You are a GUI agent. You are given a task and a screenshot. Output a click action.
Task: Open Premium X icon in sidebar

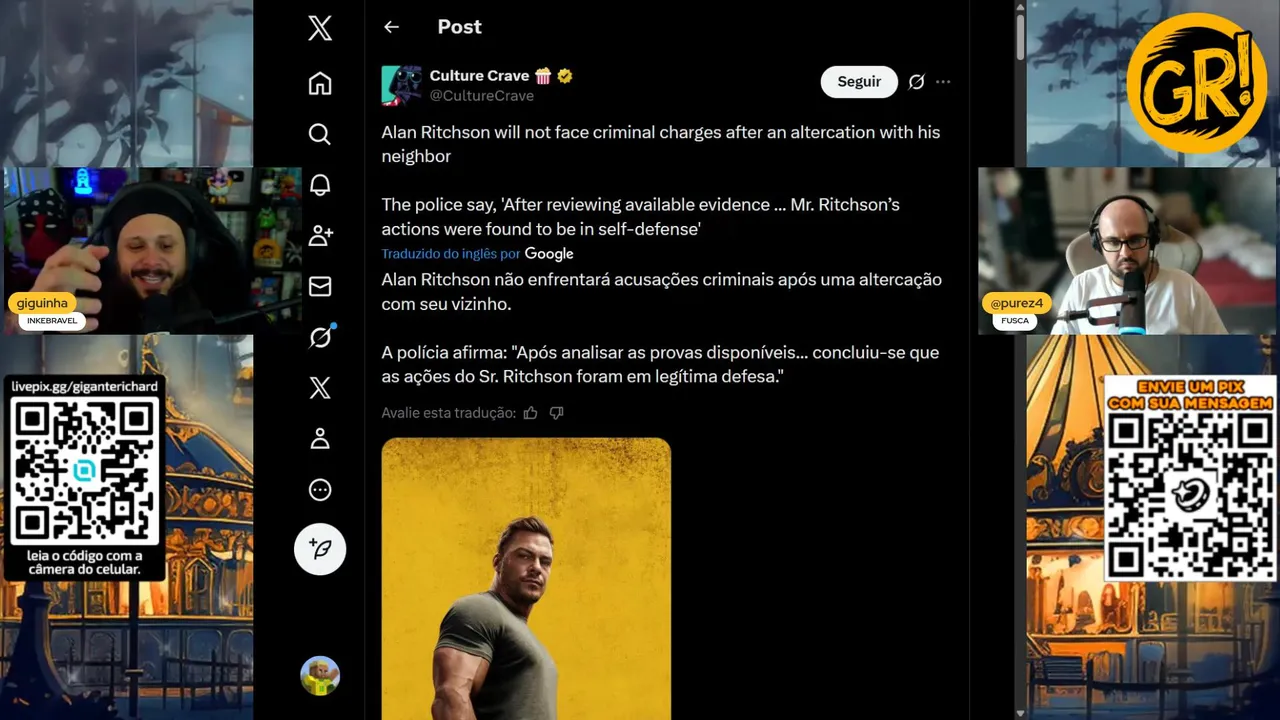coord(320,388)
